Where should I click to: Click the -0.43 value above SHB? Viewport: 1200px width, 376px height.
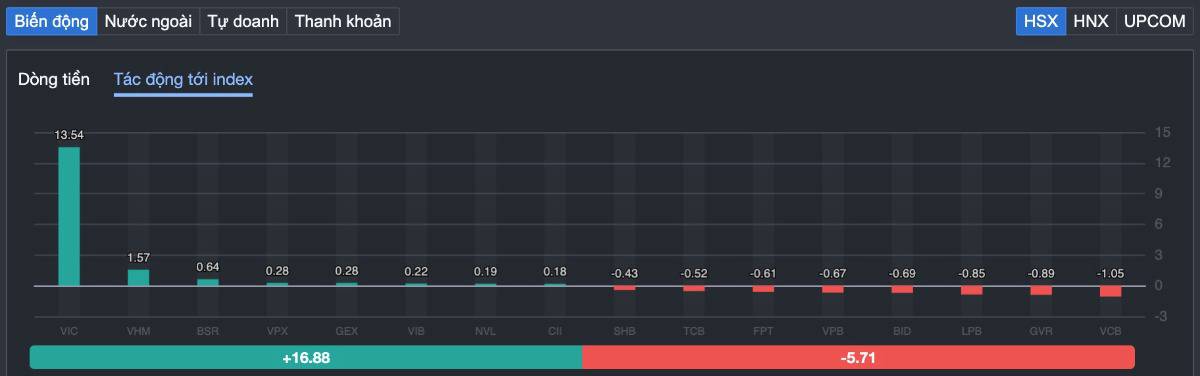point(624,273)
